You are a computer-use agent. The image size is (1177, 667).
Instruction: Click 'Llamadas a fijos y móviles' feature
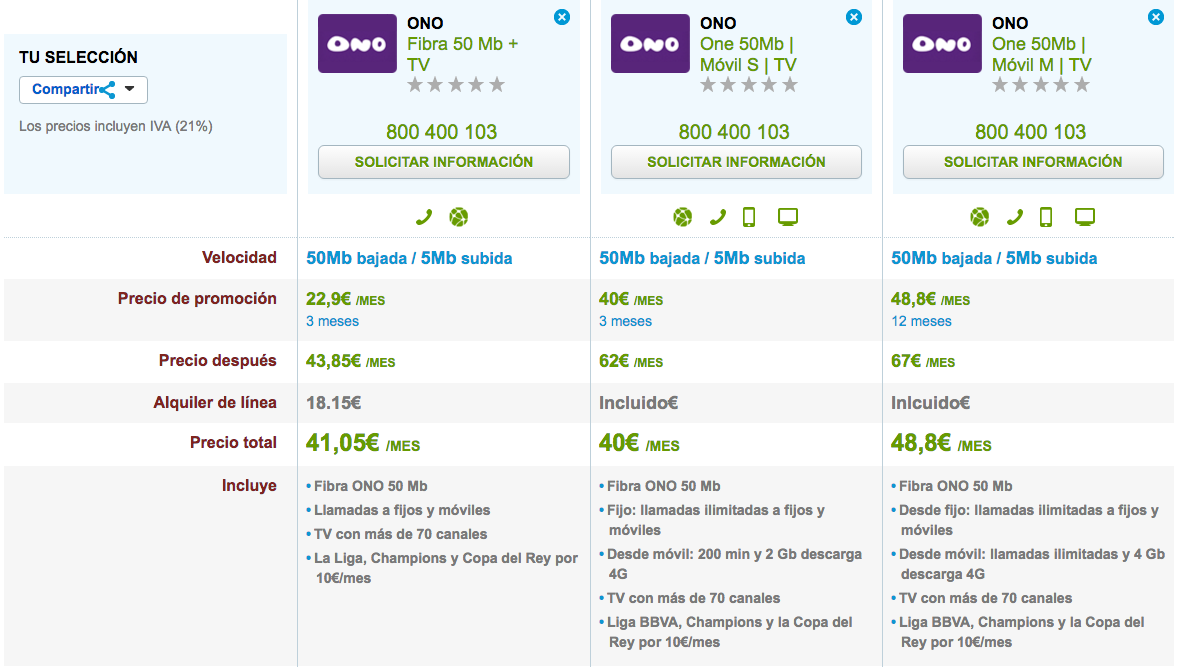click(x=402, y=510)
